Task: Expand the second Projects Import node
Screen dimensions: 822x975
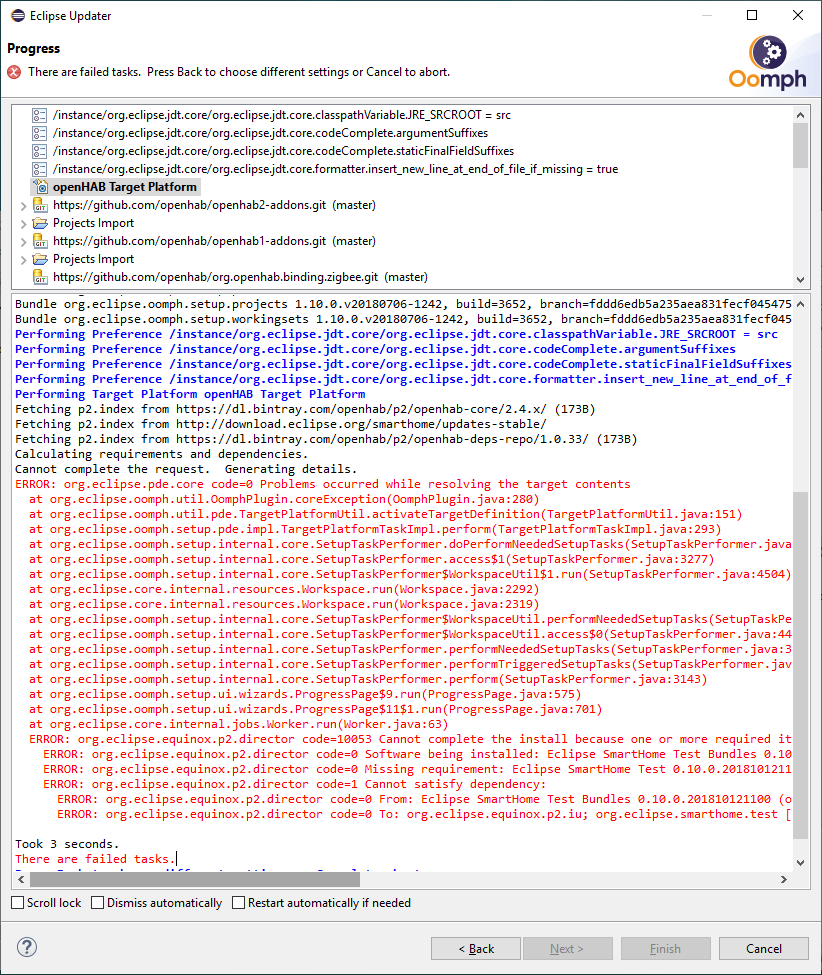Action: click(x=23, y=260)
